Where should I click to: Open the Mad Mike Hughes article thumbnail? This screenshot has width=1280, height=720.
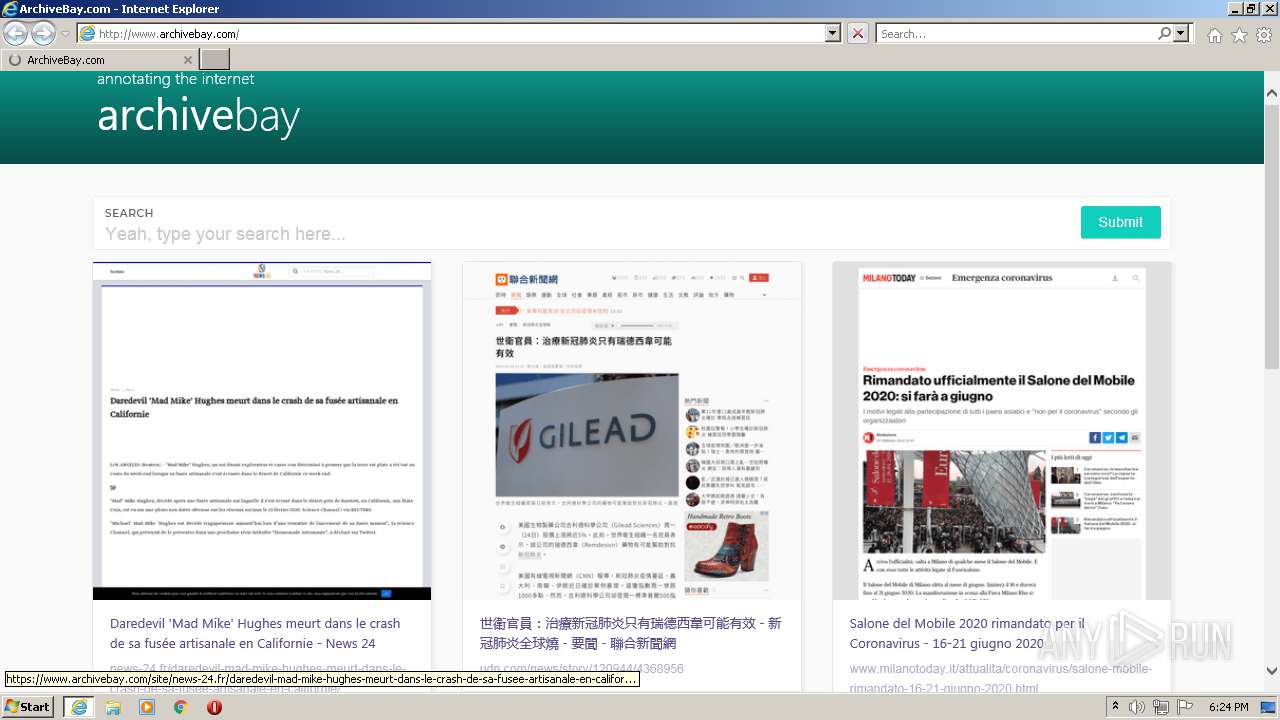(262, 431)
